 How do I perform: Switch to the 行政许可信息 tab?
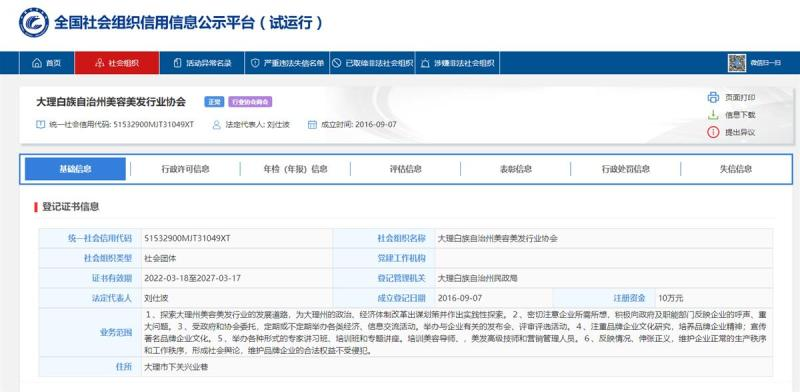[x=185, y=169]
